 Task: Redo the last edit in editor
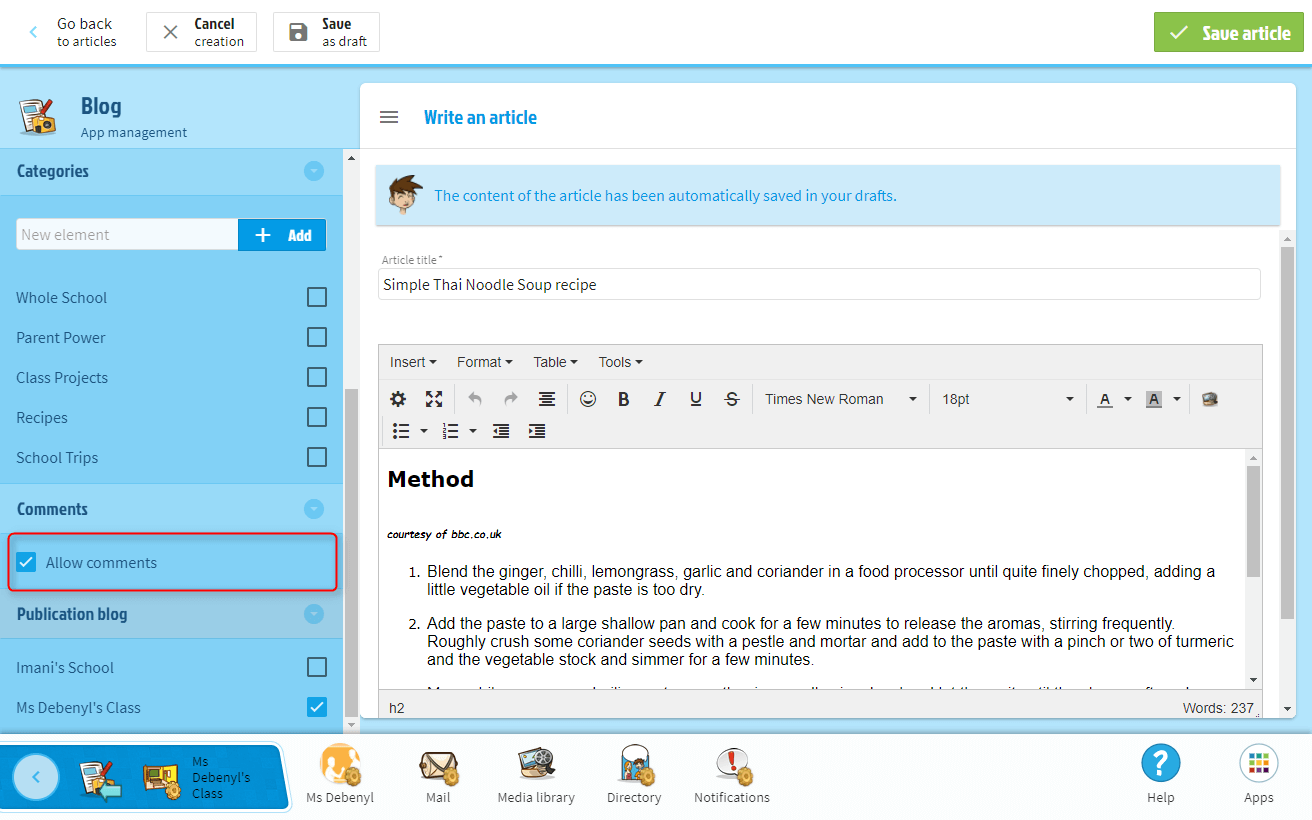(x=511, y=399)
